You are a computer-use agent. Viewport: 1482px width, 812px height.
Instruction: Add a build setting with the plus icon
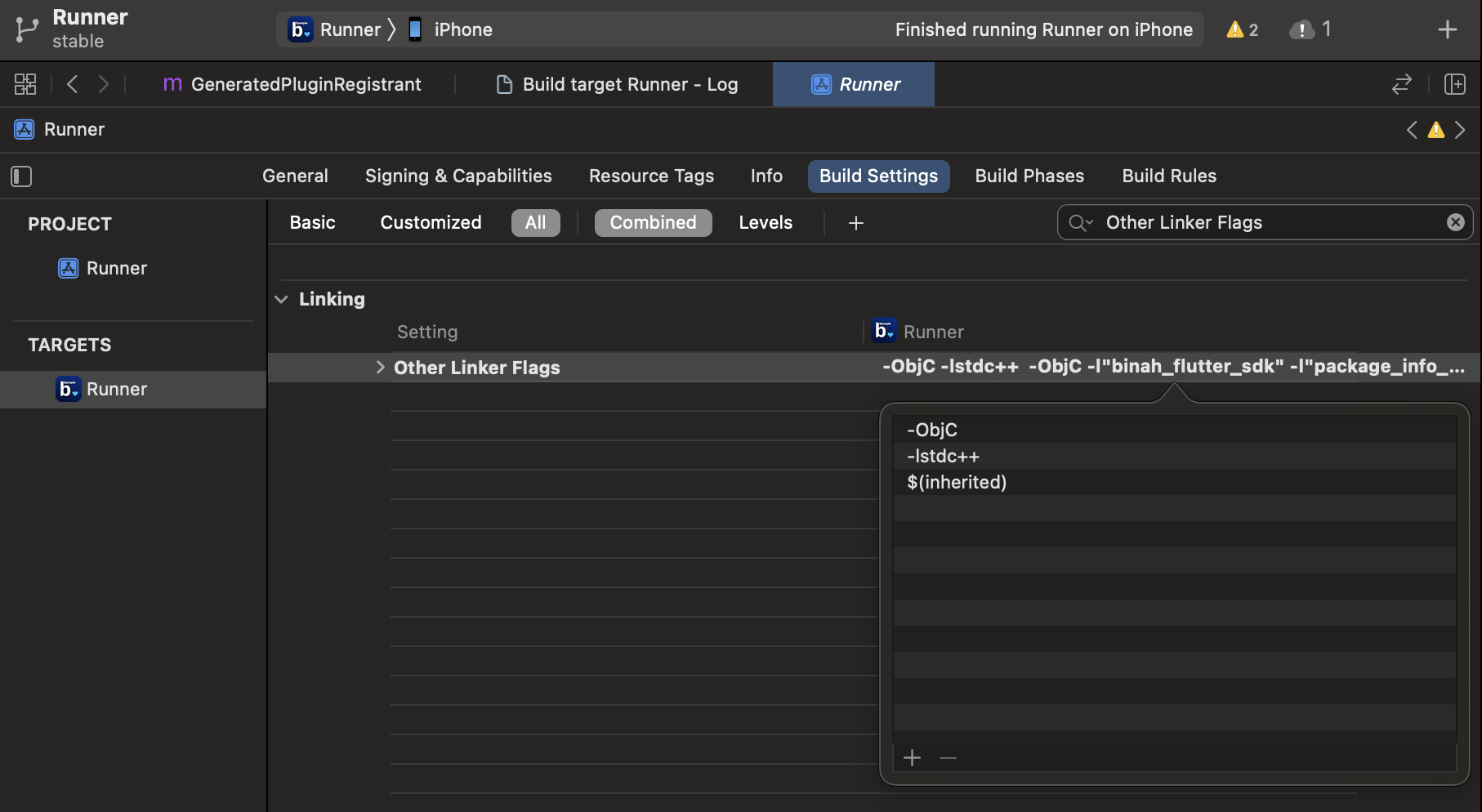point(855,223)
